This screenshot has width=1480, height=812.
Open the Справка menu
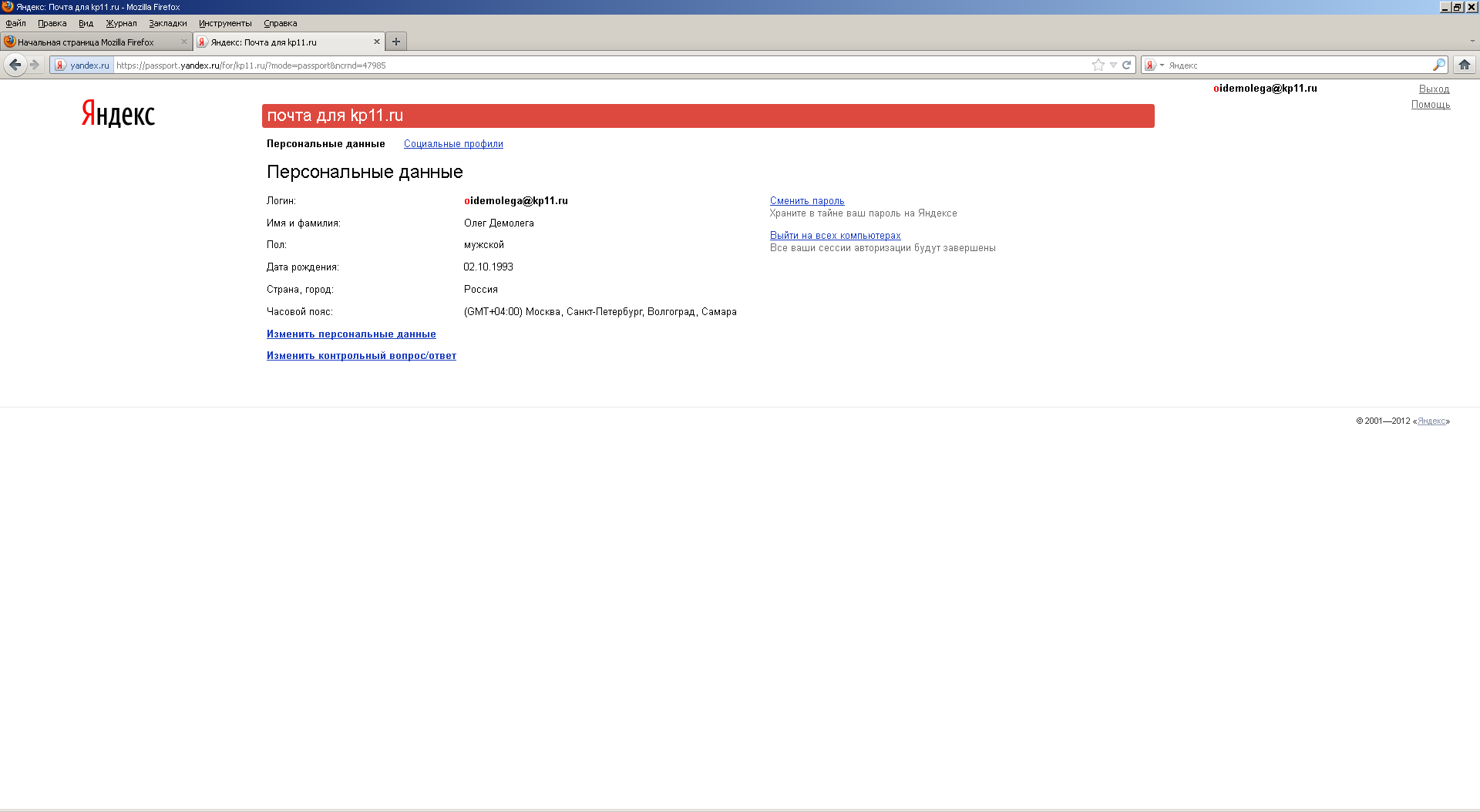pyautogui.click(x=280, y=23)
